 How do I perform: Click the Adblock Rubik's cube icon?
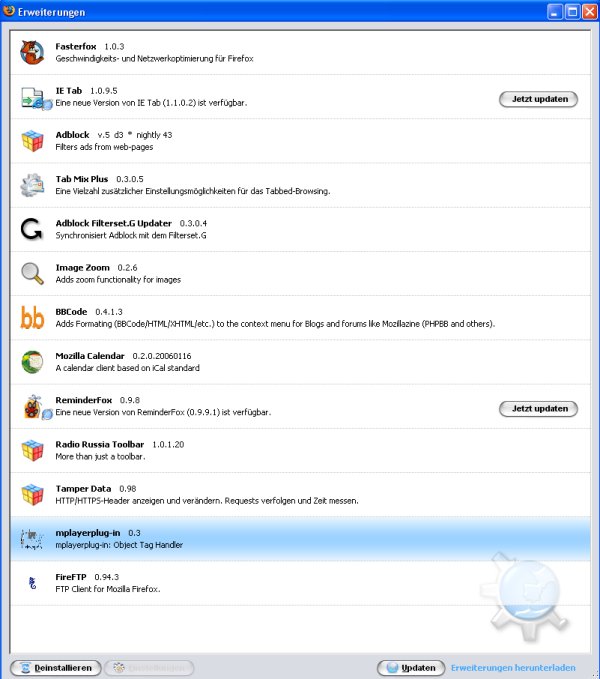click(x=32, y=141)
